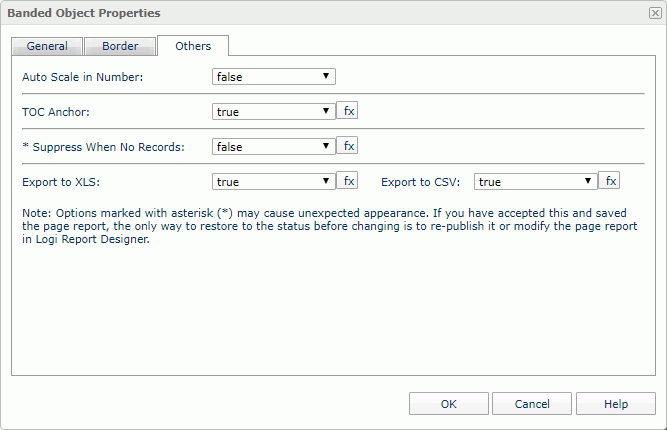Screen dimensions: 667x430
Task: Switch to the General tab
Action: 47,46
